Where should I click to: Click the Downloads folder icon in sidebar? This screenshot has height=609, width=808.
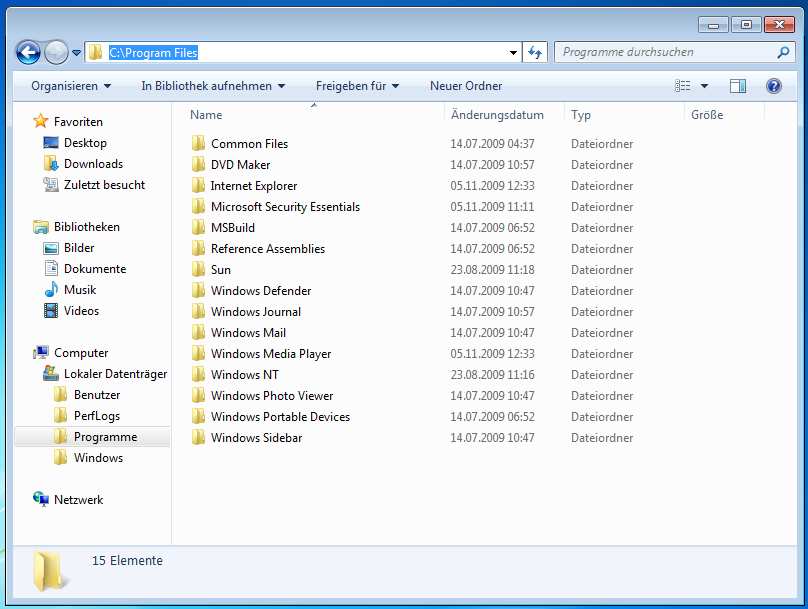point(50,163)
